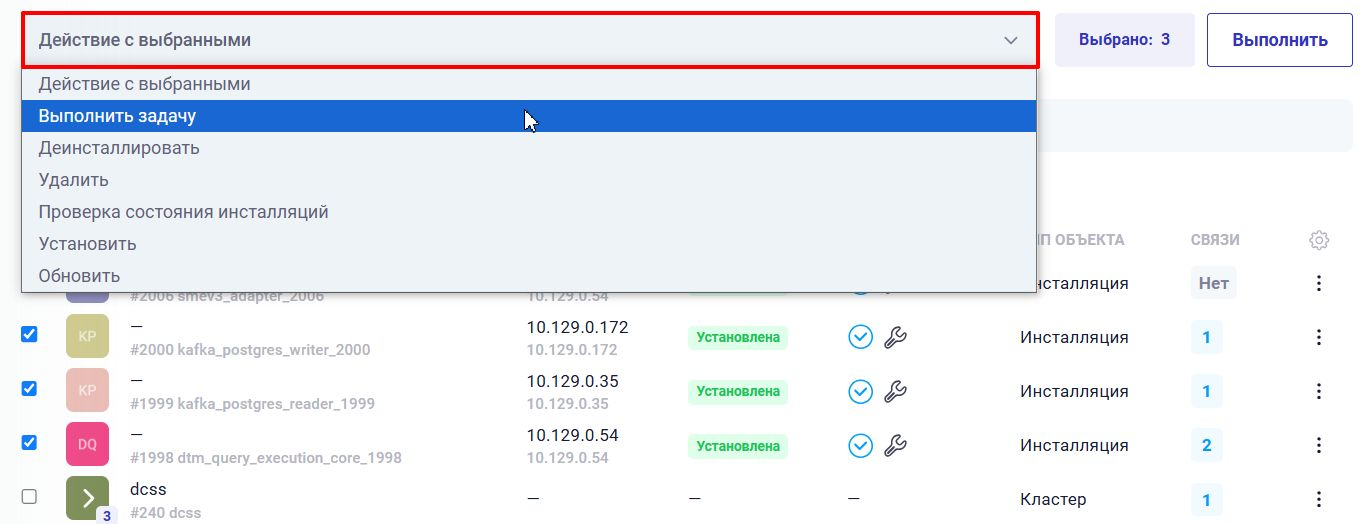Screen dimensions: 1370x524
Task: Uncheck the kafka_postgres_reader_1999 checkbox
Action: [30, 389]
